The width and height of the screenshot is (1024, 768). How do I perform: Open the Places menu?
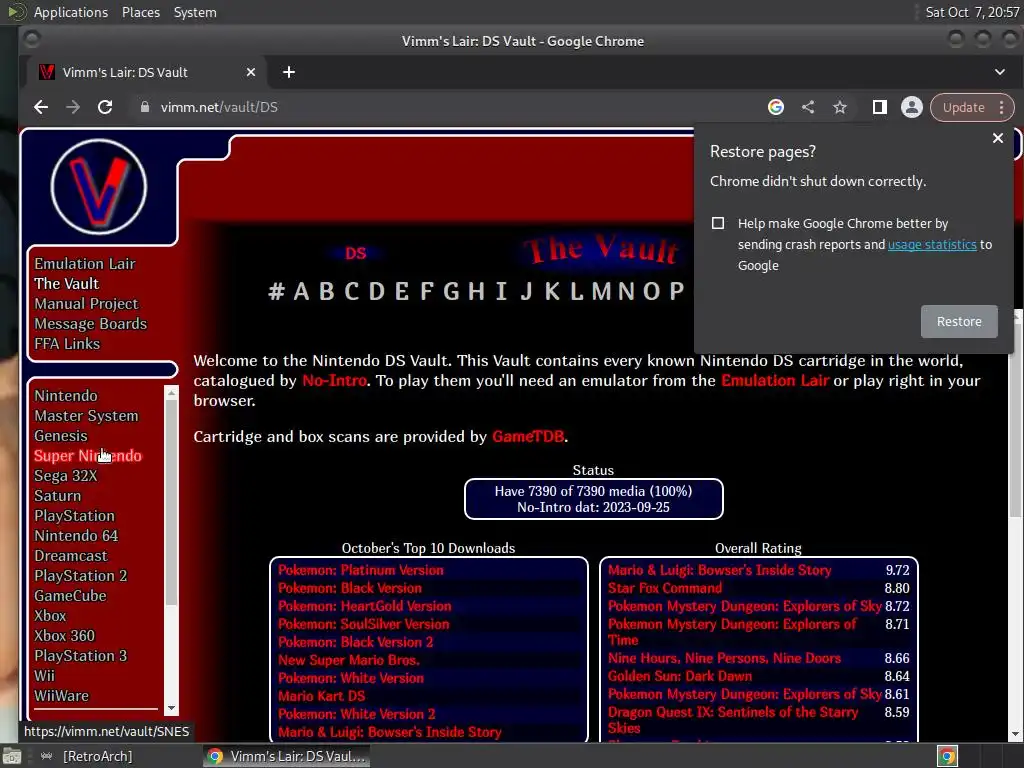140,12
